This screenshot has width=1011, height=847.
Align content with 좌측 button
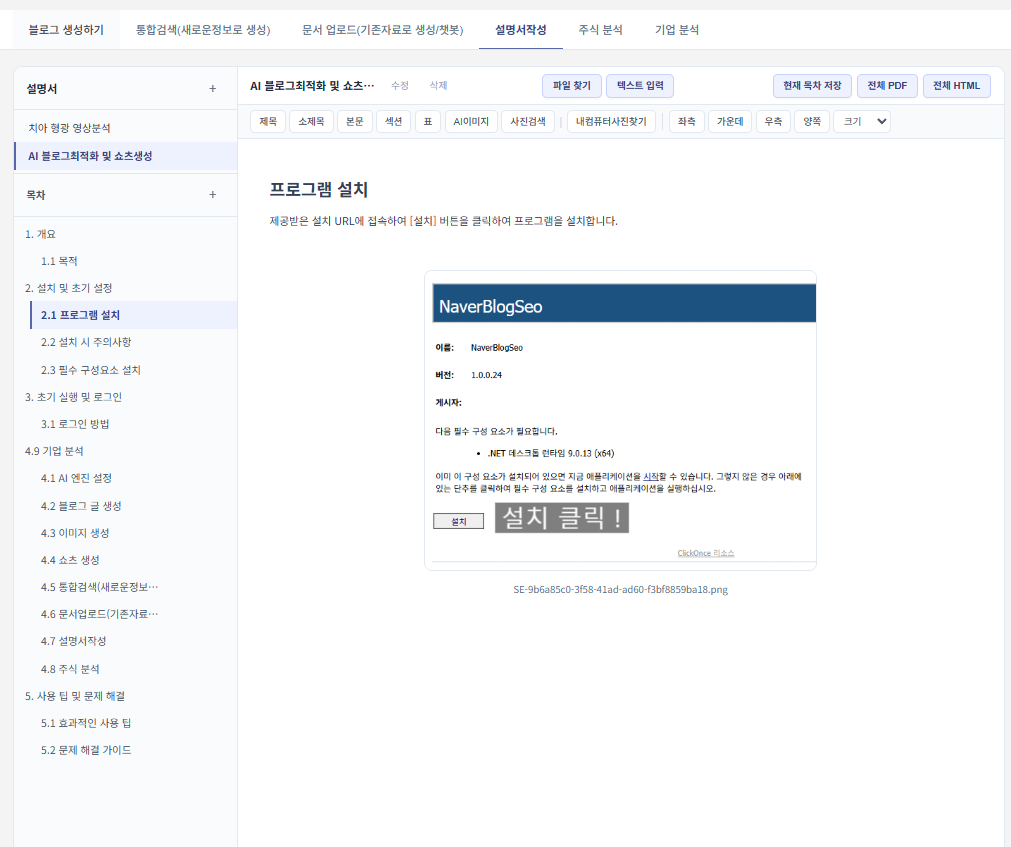pyautogui.click(x=687, y=121)
